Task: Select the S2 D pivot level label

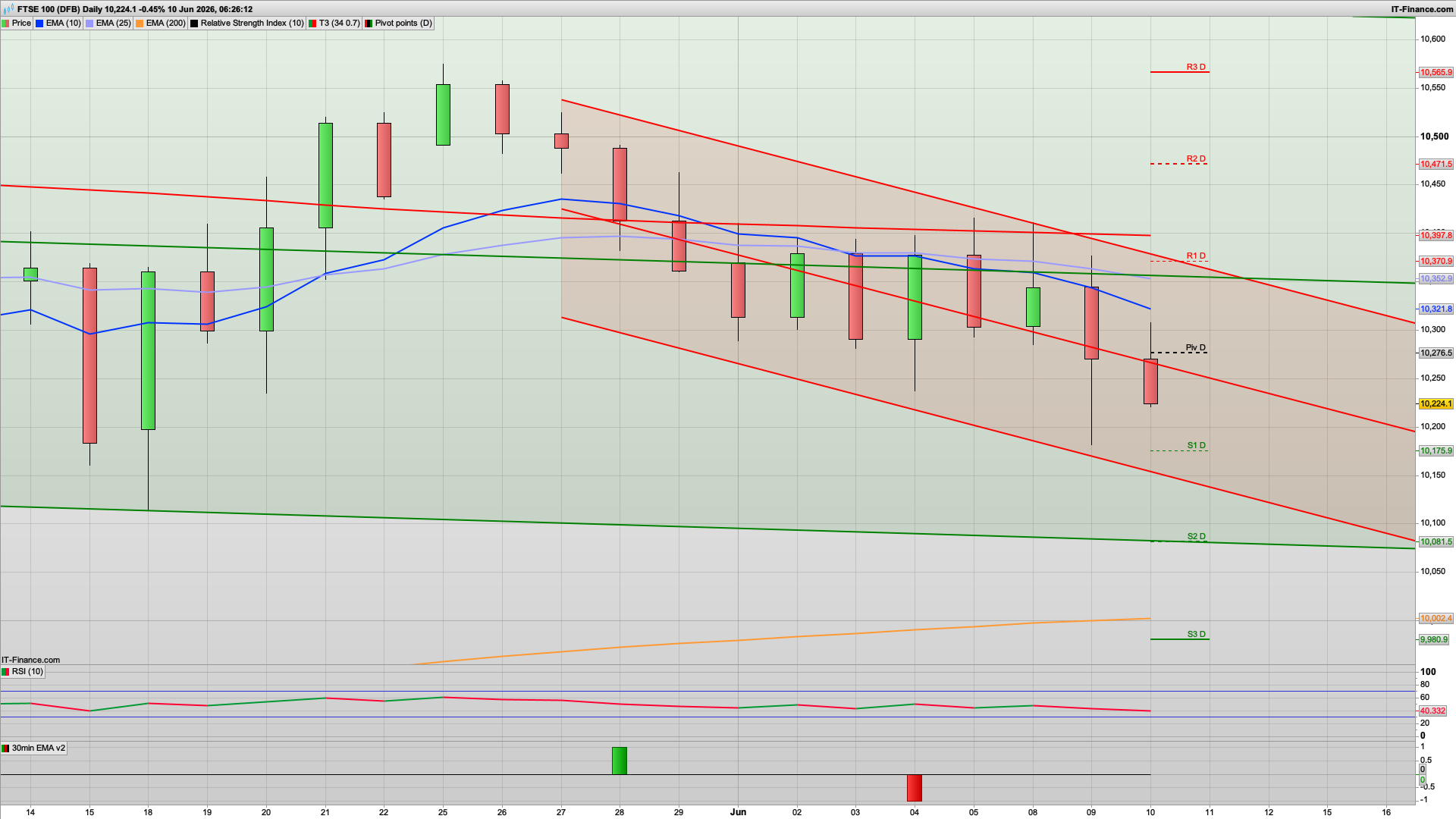Action: pyautogui.click(x=1196, y=537)
